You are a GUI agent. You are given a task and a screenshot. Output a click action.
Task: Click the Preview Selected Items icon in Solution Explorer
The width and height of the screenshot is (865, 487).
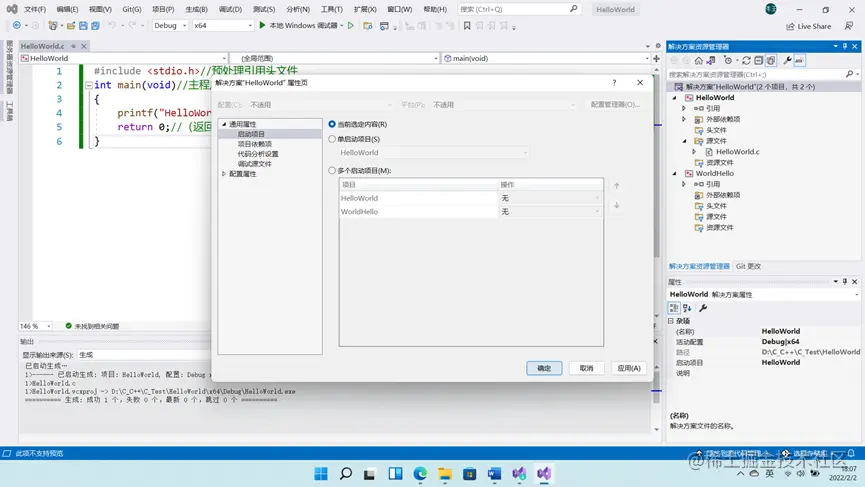[x=799, y=60]
